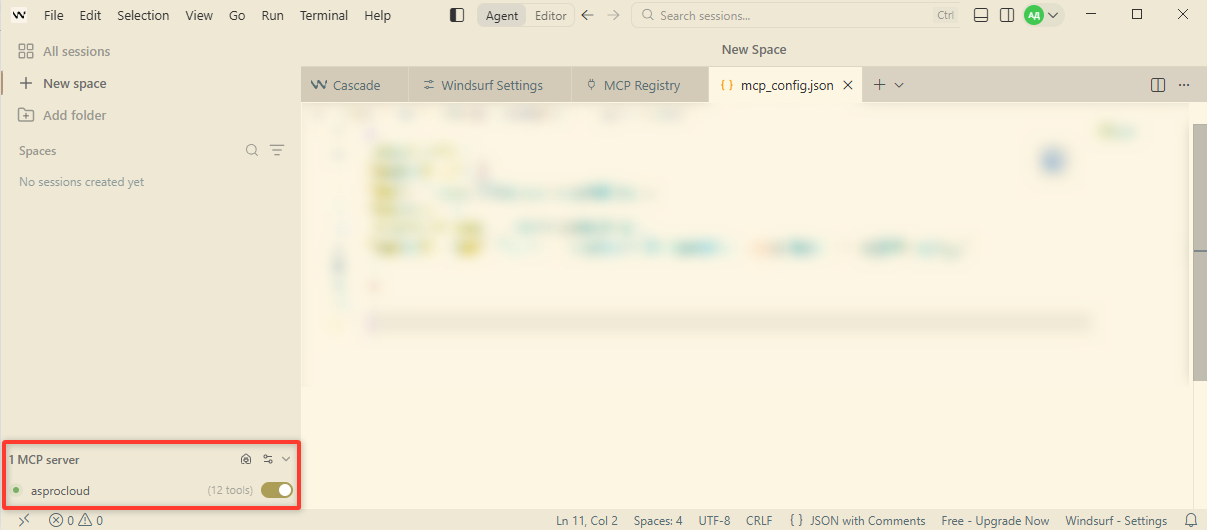Open the File menu
Viewport: 1207px width, 530px height.
click(x=54, y=15)
